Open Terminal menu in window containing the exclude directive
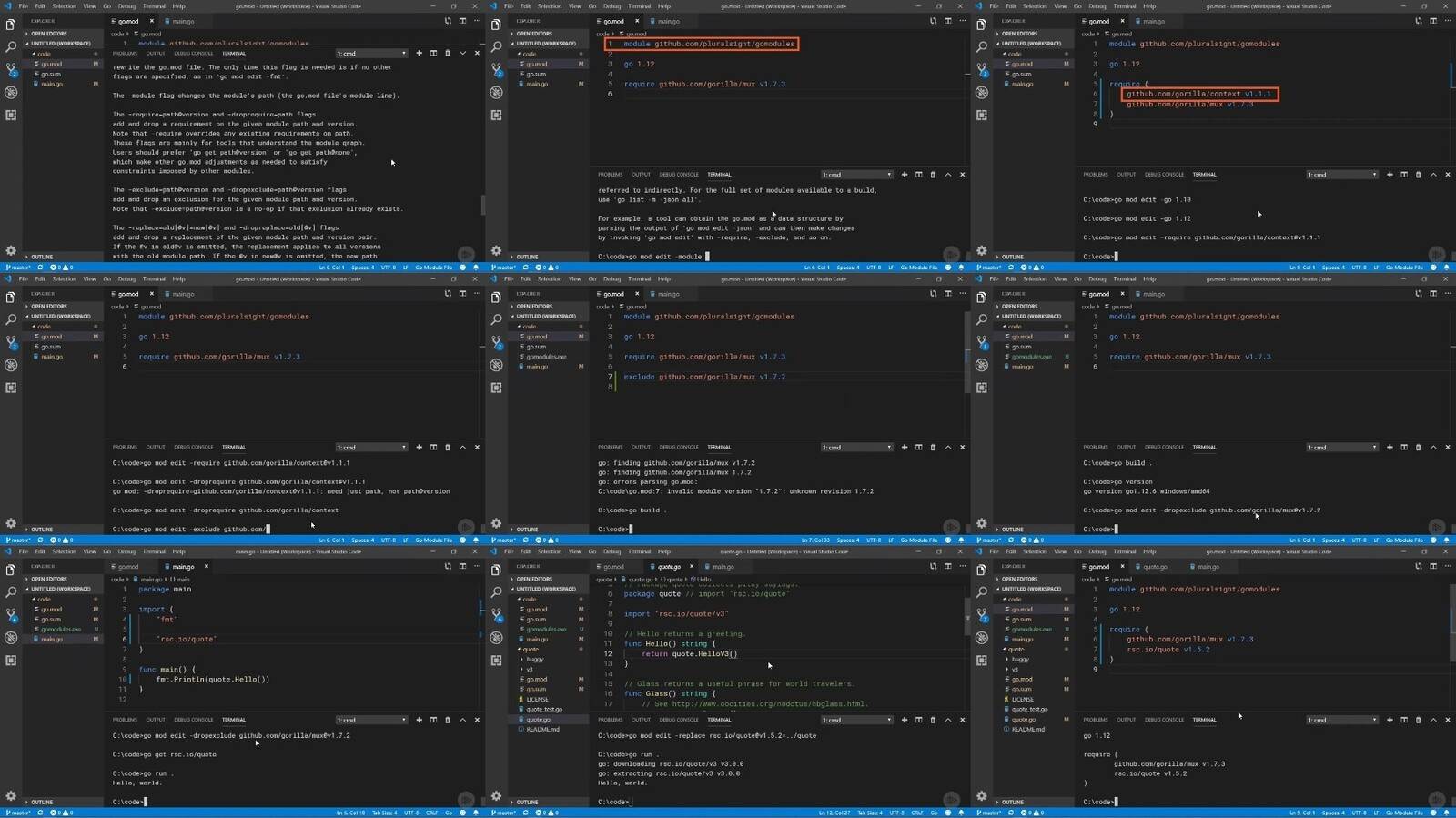This screenshot has width=1456, height=818. [x=639, y=278]
